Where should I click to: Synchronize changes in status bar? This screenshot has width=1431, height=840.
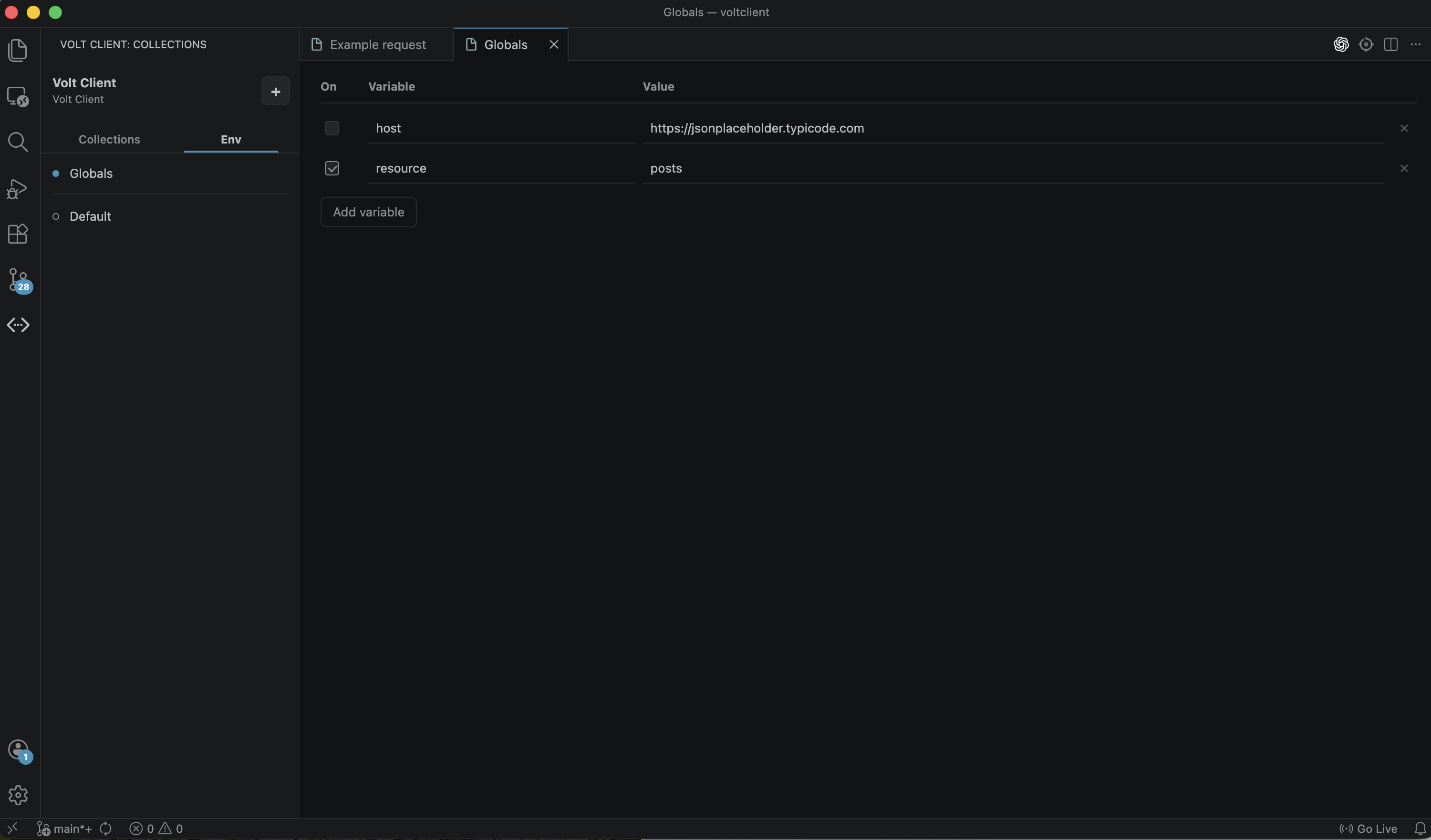click(105, 829)
